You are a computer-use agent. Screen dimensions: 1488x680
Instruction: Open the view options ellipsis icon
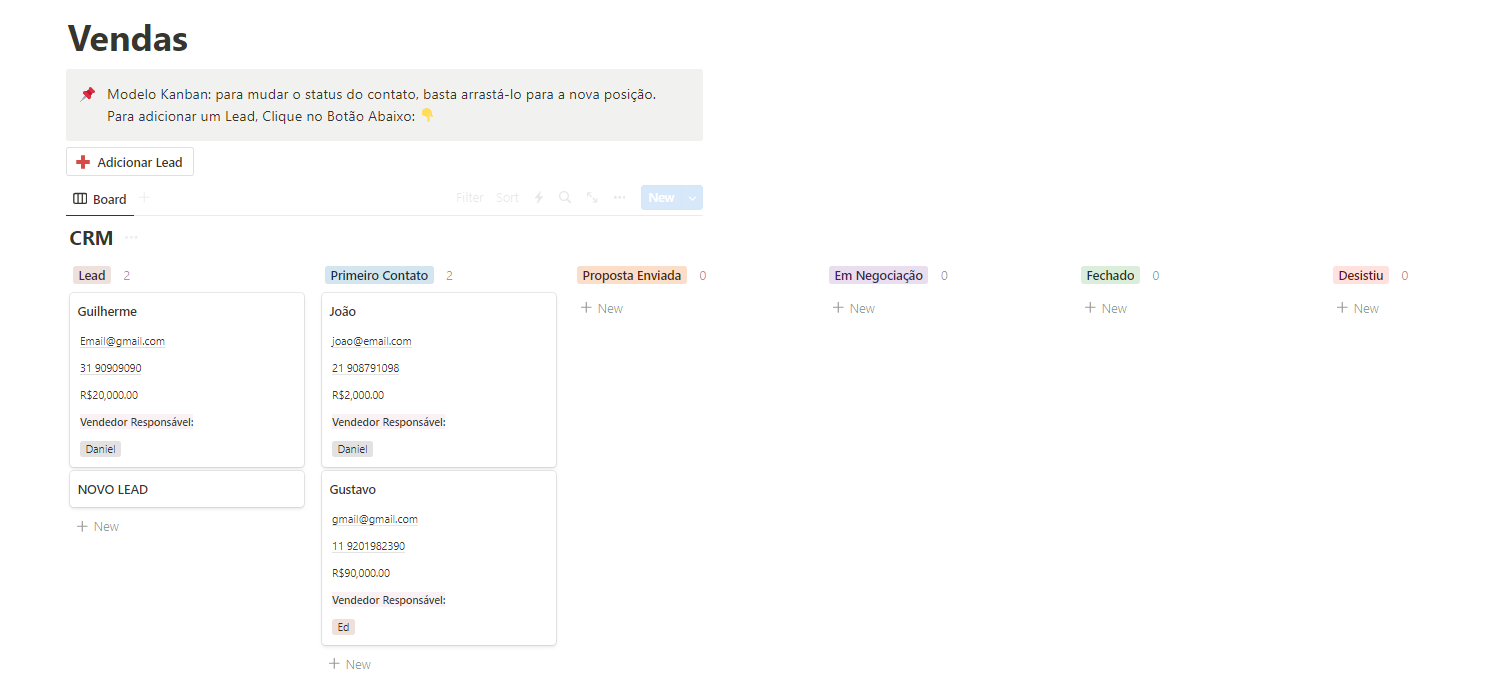tap(620, 198)
